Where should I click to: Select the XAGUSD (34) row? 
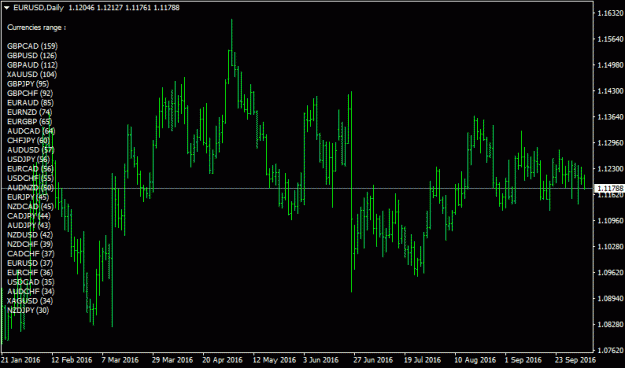pos(30,301)
